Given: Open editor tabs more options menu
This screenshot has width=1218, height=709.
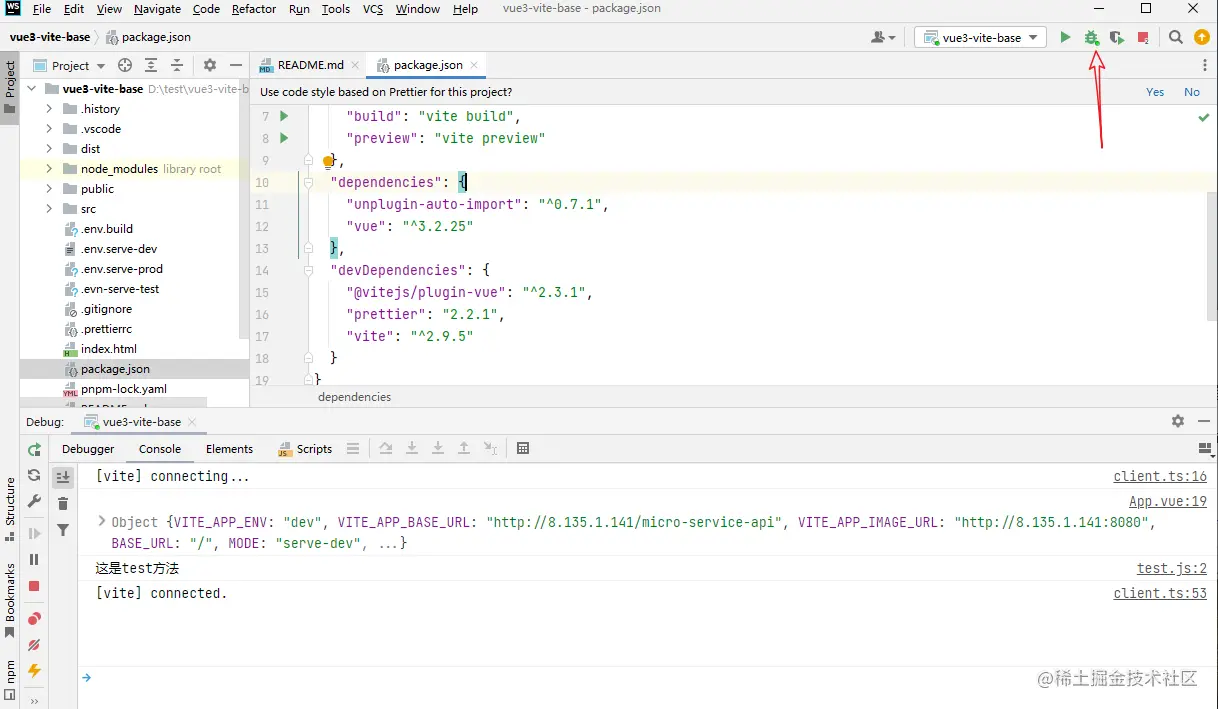Looking at the screenshot, I should (1204, 65).
